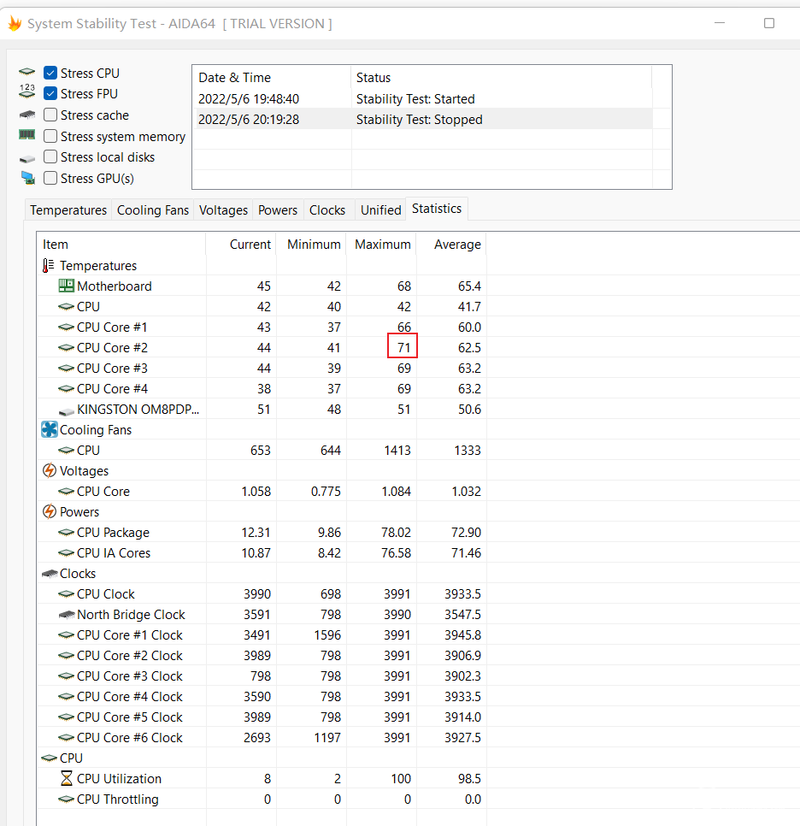Click the Item column header
The image size is (800, 826).
(121, 244)
